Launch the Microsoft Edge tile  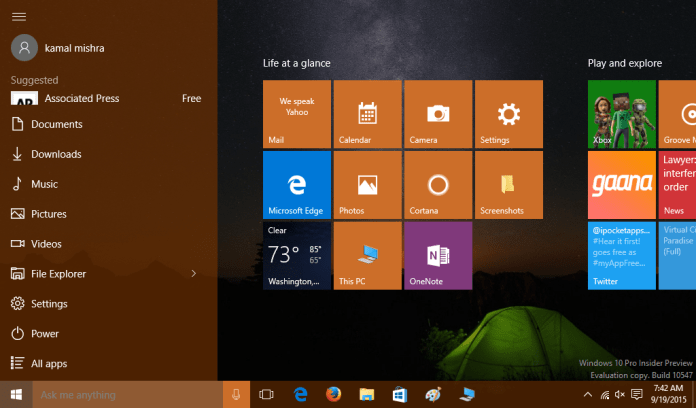297,185
